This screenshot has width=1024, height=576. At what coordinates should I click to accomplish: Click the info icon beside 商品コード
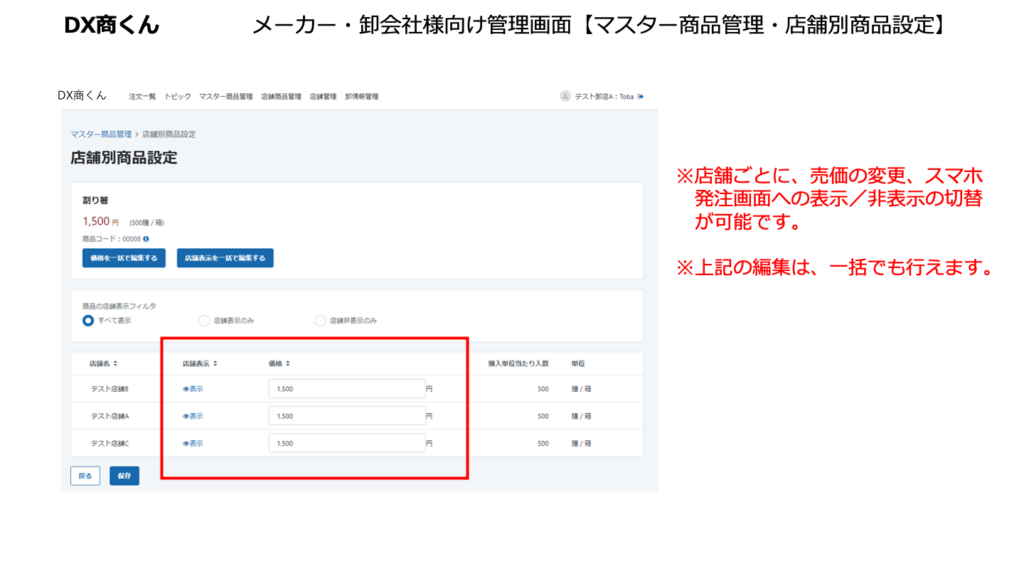[x=146, y=239]
